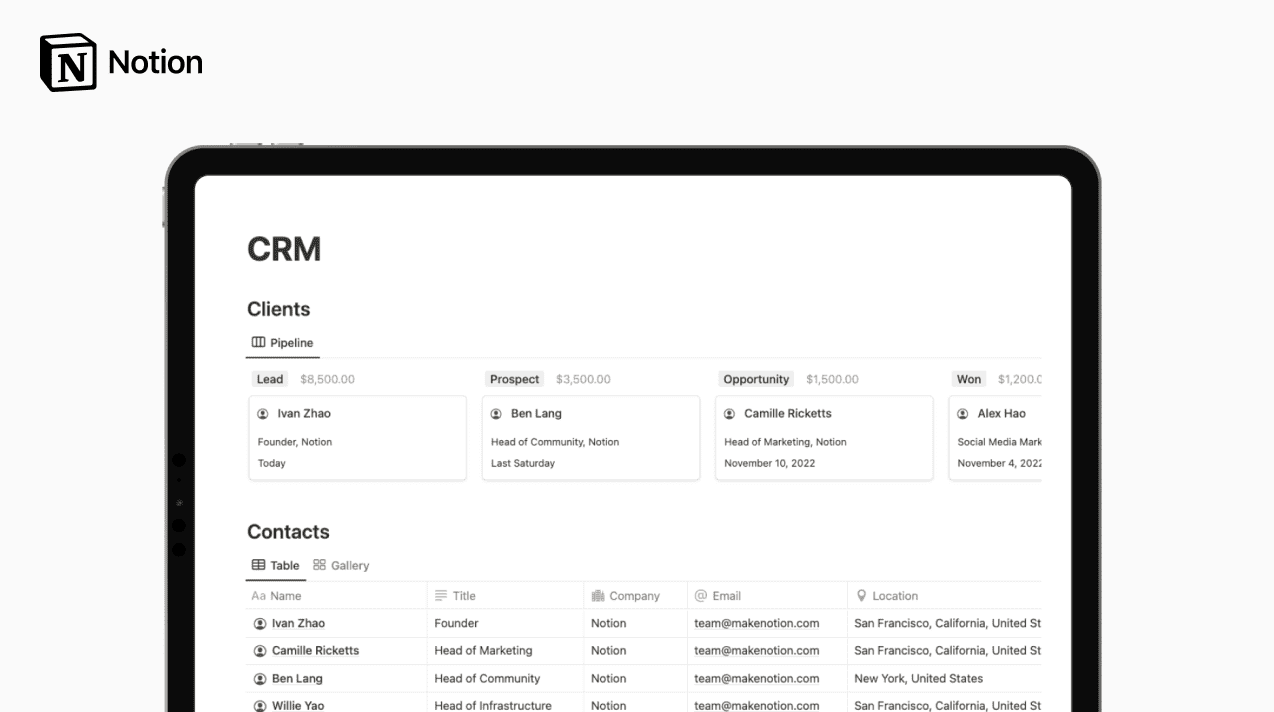The image size is (1274, 712).
Task: Open Camille Ricketts row in Contacts table
Action: click(315, 651)
